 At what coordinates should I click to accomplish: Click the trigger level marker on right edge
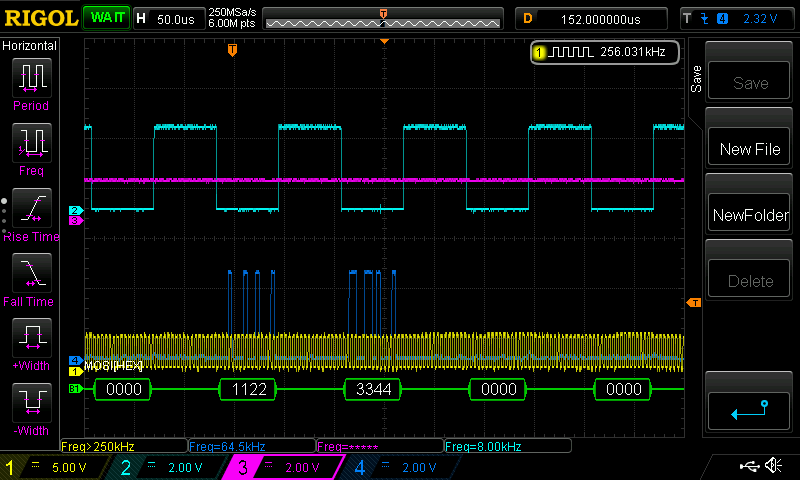click(x=693, y=303)
